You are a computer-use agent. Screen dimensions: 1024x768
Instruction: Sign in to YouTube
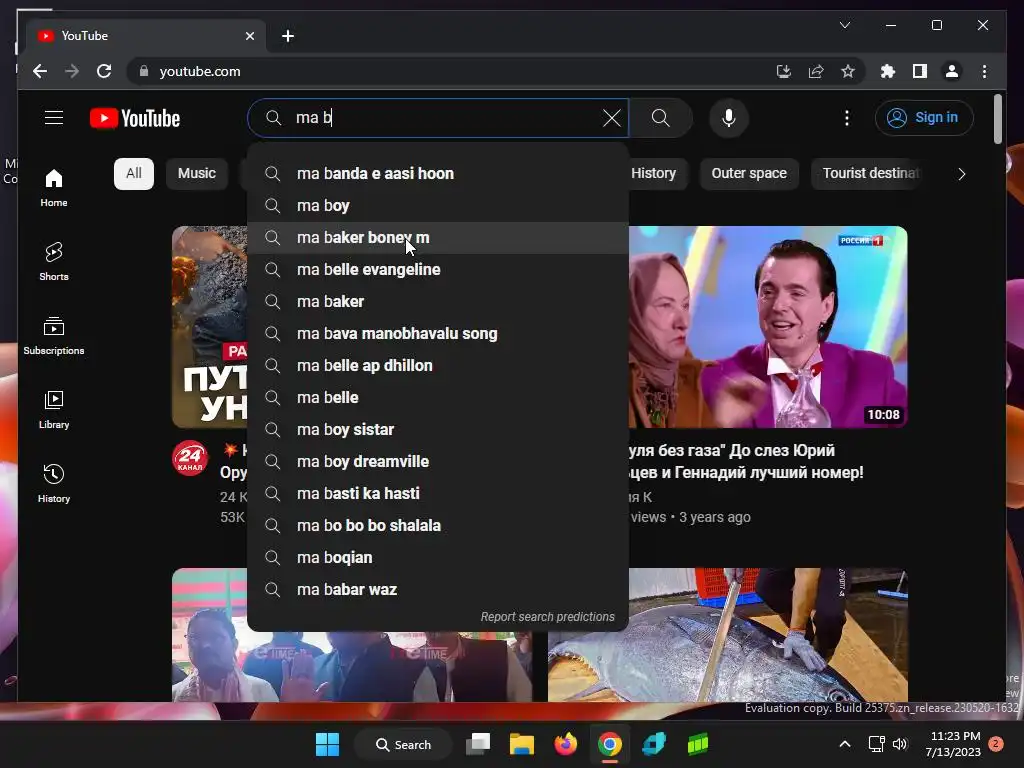(x=924, y=118)
